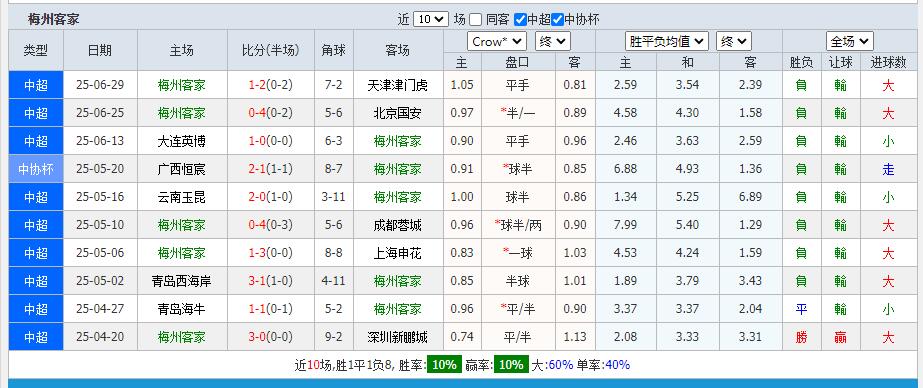Click the handicap 半球
The width and height of the screenshot is (923, 388).
coord(518,281)
